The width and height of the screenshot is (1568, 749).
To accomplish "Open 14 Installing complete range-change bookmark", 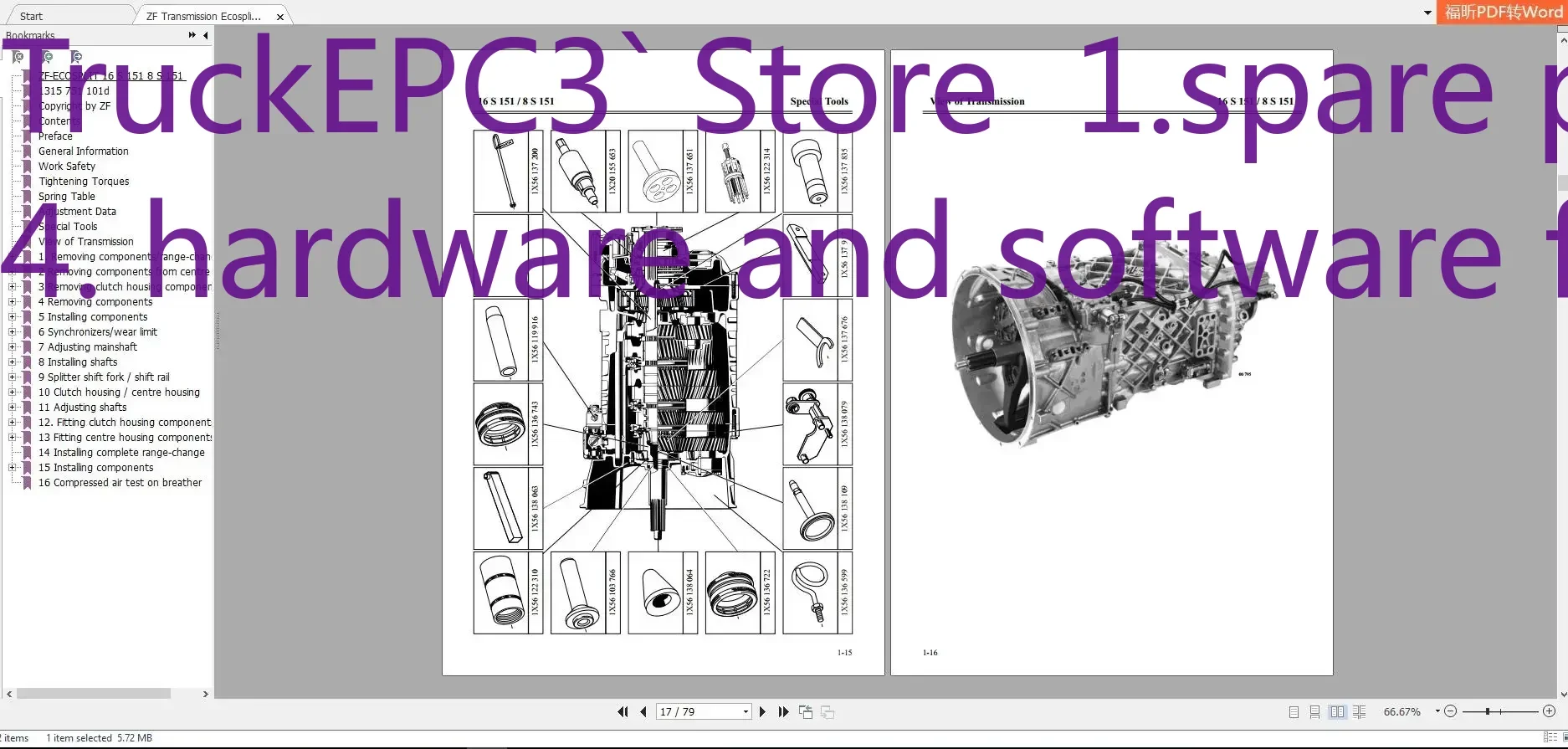I will tap(121, 453).
